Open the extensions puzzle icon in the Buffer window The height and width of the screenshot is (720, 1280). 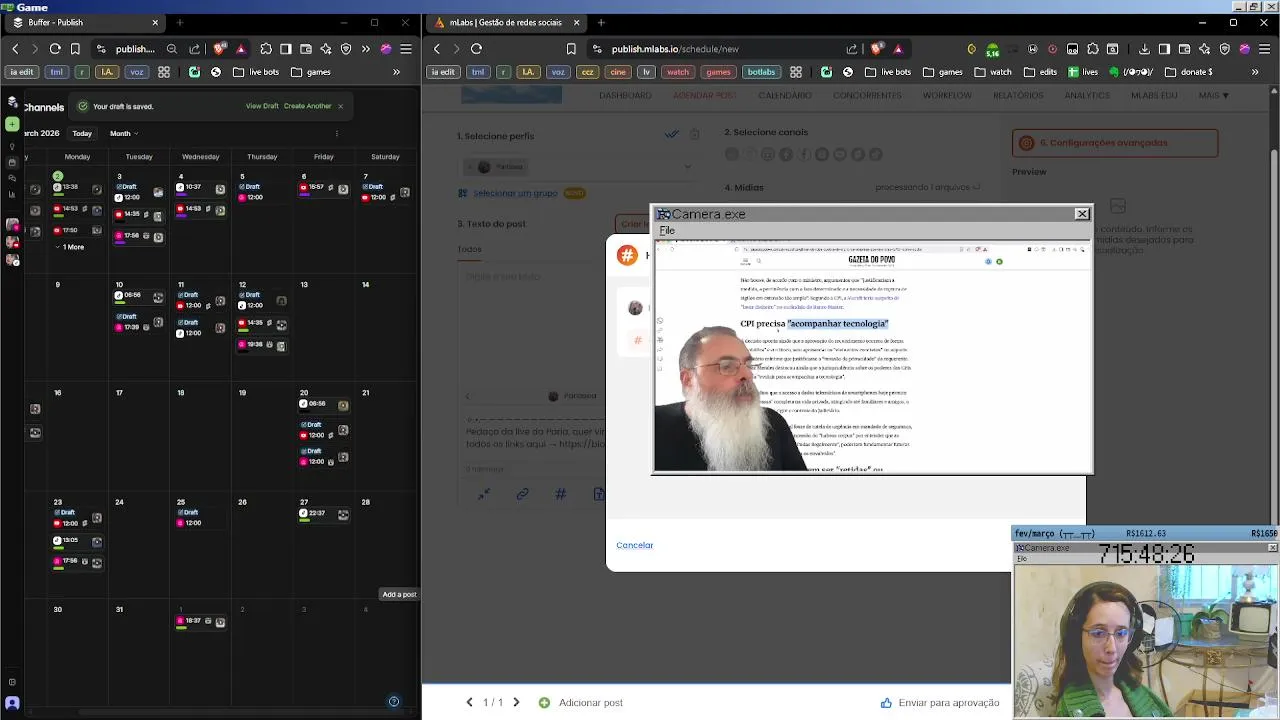266,48
